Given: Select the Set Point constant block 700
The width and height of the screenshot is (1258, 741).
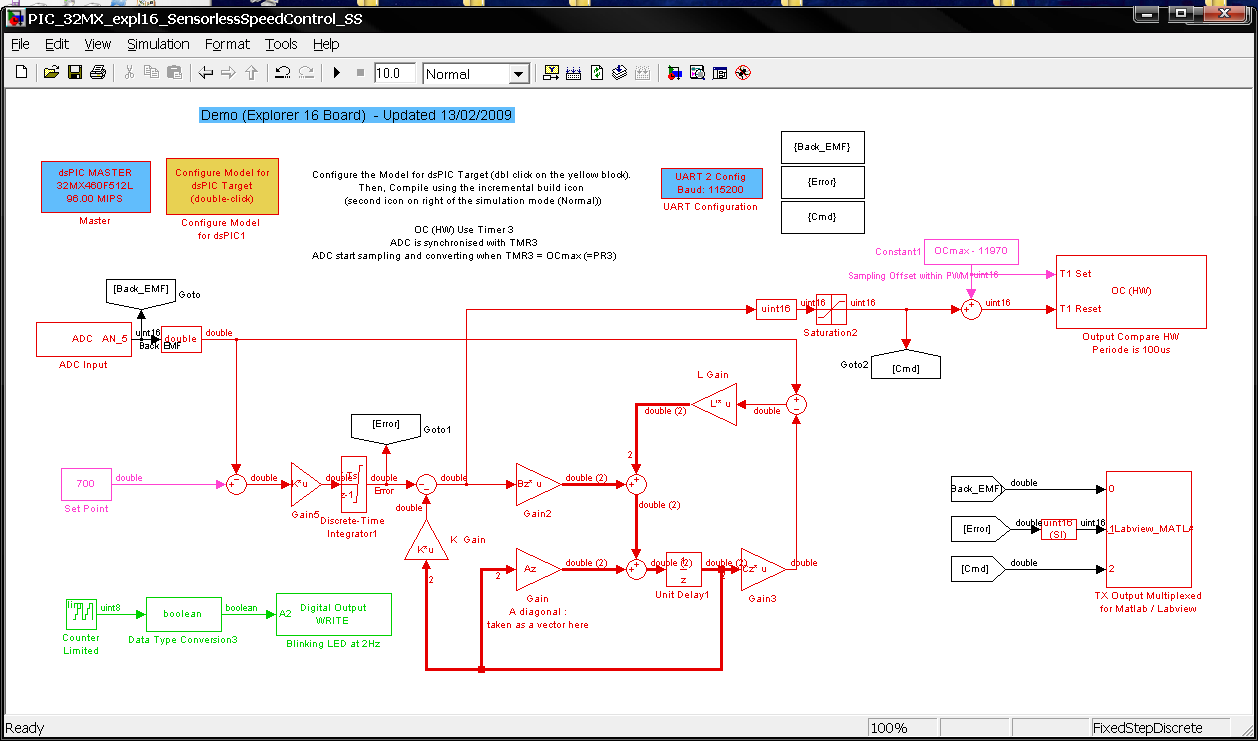Looking at the screenshot, I should (85, 483).
